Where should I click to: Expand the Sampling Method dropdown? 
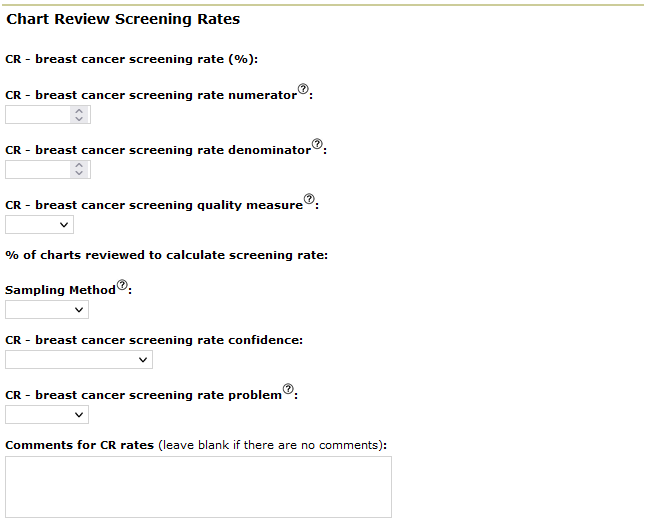coord(47,310)
